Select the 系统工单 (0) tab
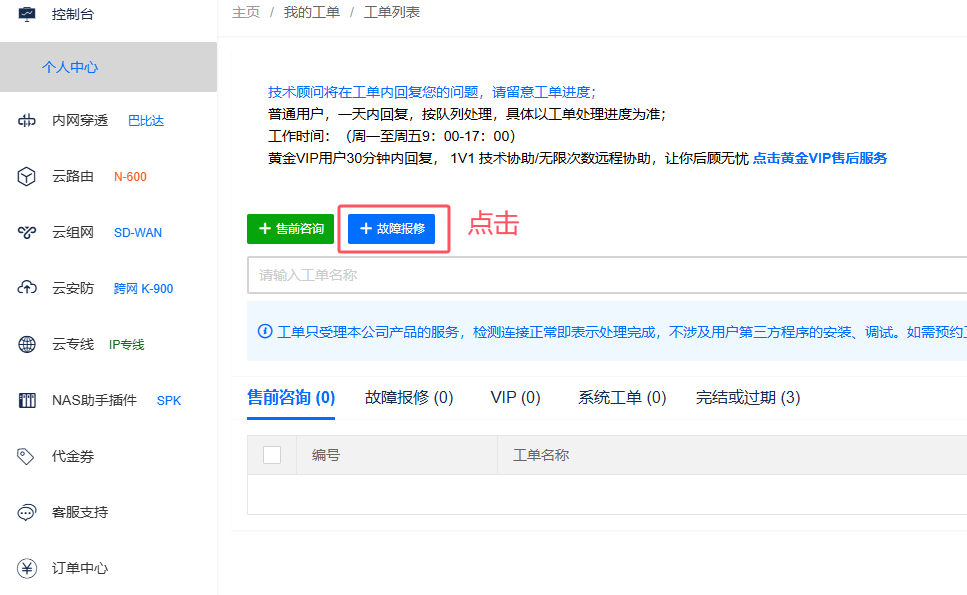The height and width of the screenshot is (595, 967). click(622, 398)
